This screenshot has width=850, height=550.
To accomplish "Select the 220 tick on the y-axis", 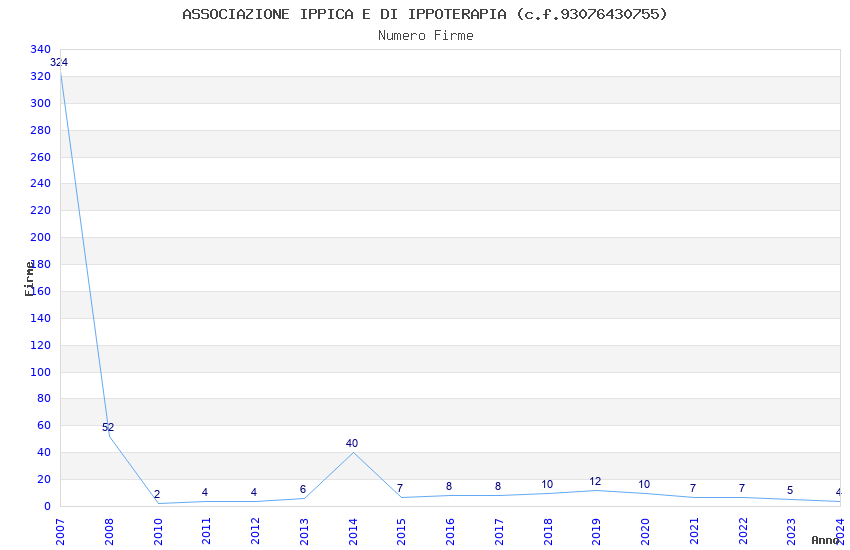I will point(40,210).
